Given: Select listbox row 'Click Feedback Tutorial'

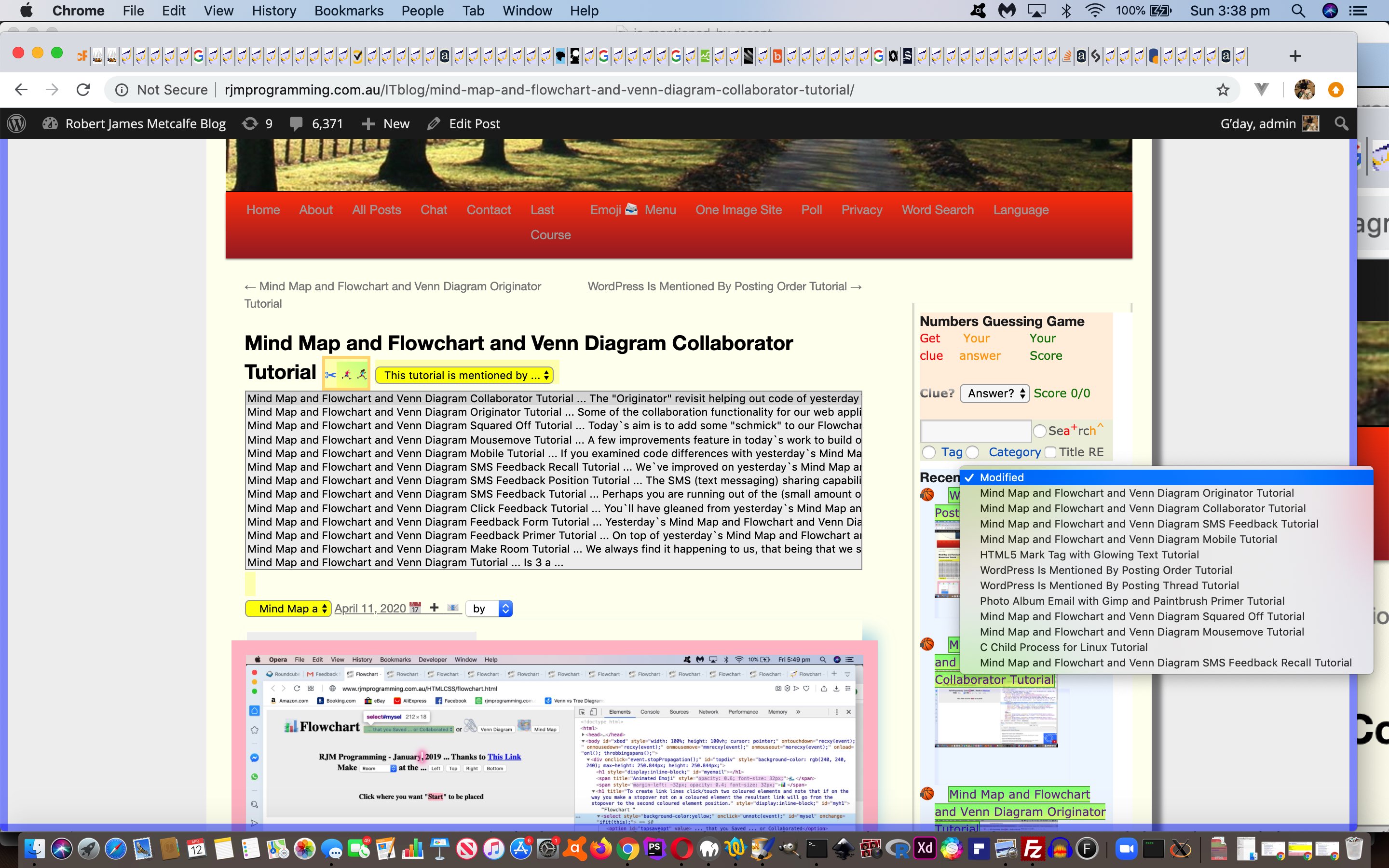Looking at the screenshot, I should click(x=554, y=508).
